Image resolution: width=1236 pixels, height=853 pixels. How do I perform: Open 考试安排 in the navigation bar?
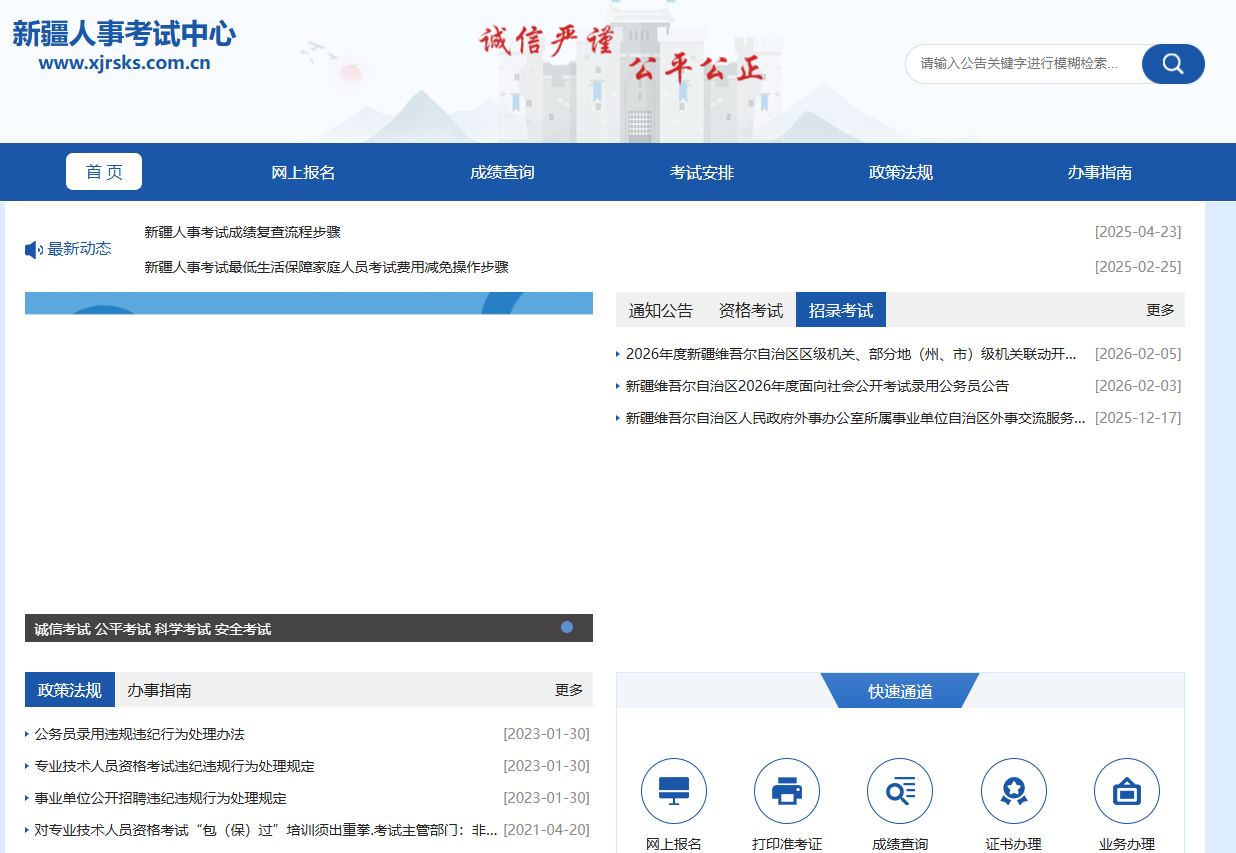coord(701,172)
